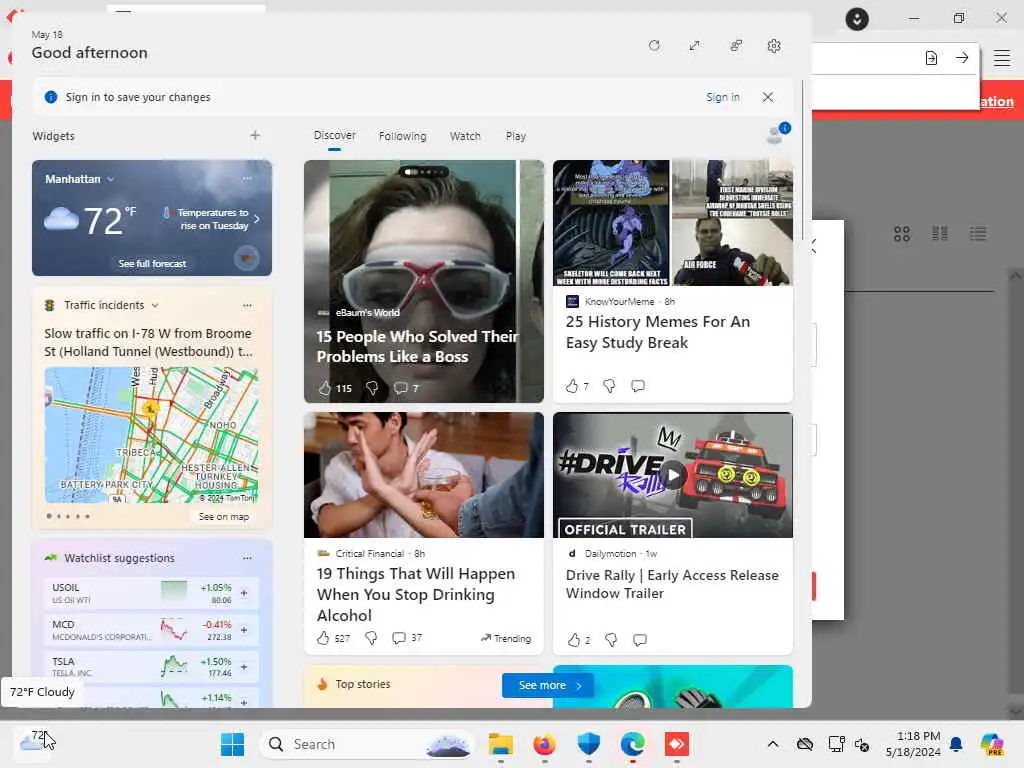Image resolution: width=1024 pixels, height=768 pixels.
Task: Open weather widget more options
Action: point(247,178)
